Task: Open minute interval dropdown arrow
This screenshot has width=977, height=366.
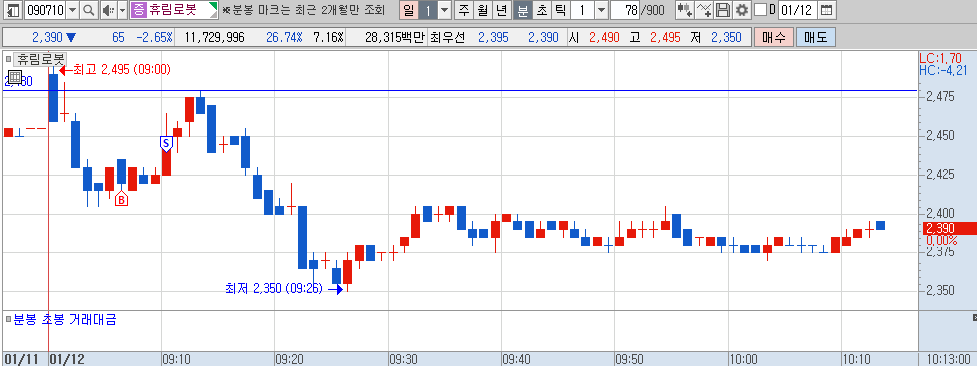Action: pyautogui.click(x=601, y=9)
